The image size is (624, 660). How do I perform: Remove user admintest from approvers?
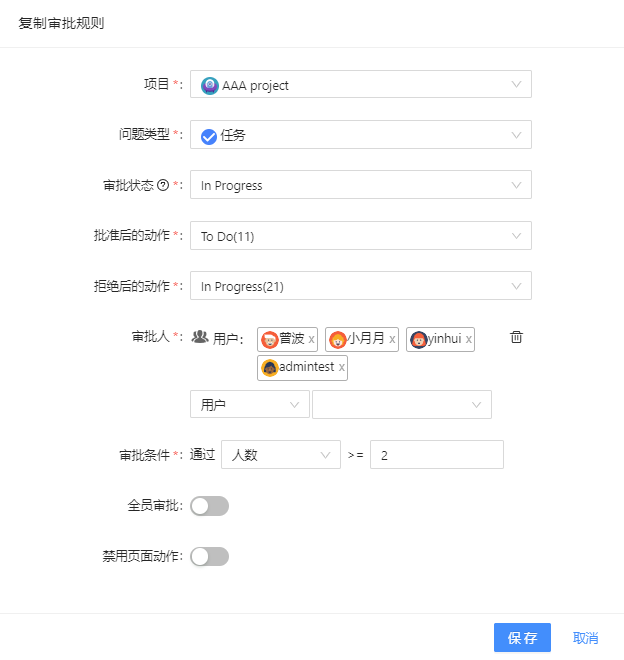coord(341,368)
